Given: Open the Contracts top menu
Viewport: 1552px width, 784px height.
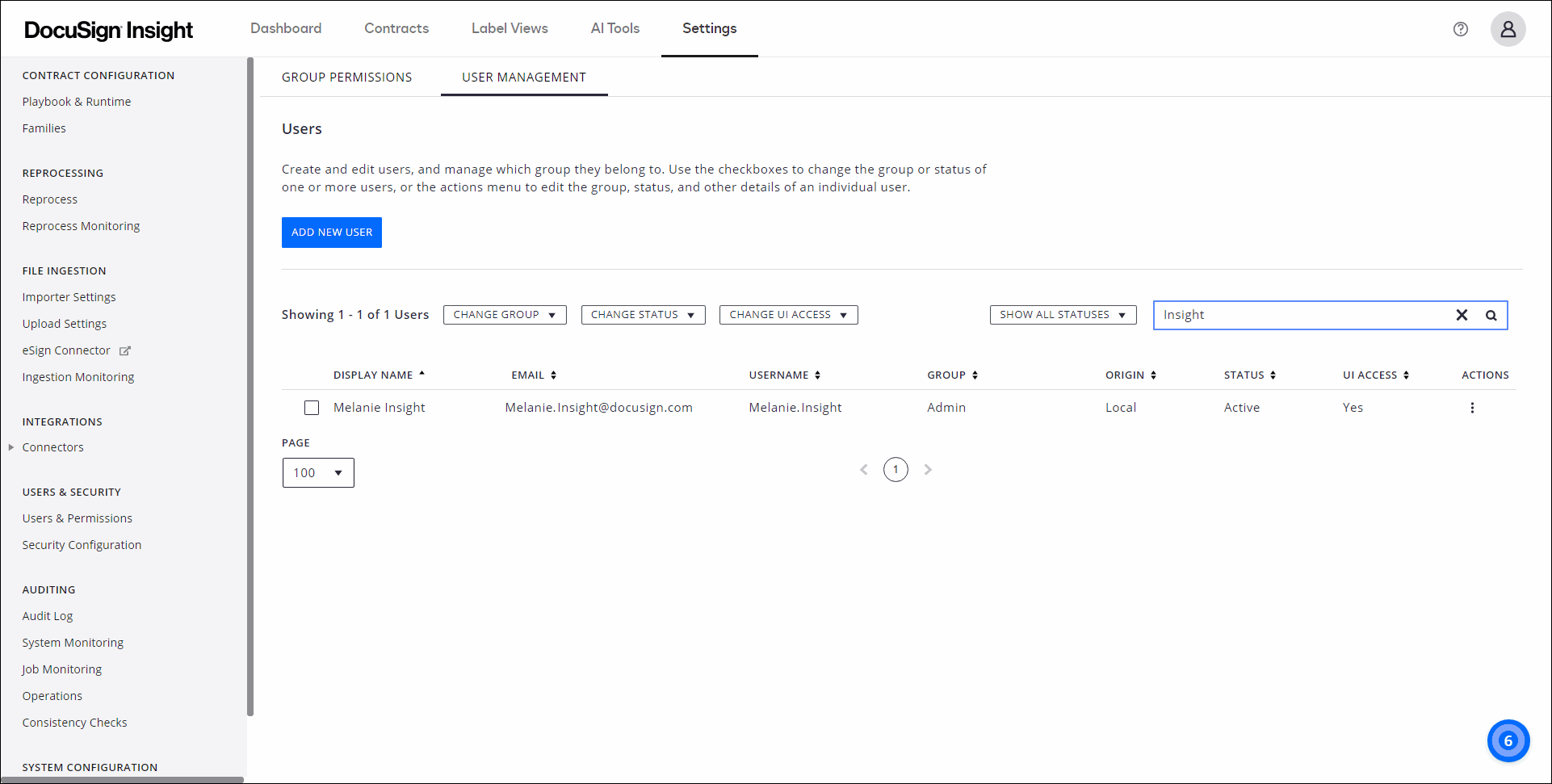Looking at the screenshot, I should 396,28.
